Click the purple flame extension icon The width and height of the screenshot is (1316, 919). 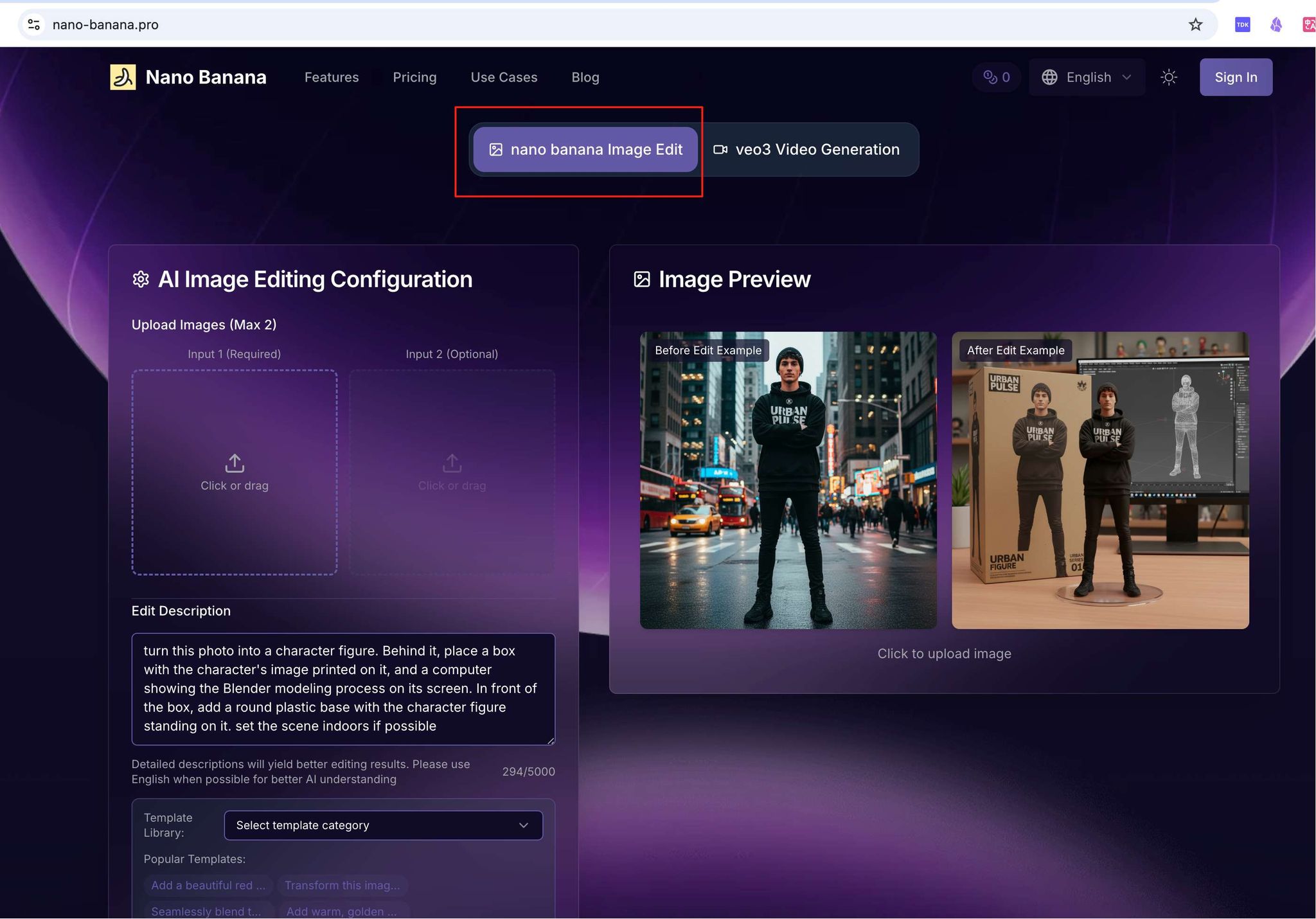pos(1276,24)
